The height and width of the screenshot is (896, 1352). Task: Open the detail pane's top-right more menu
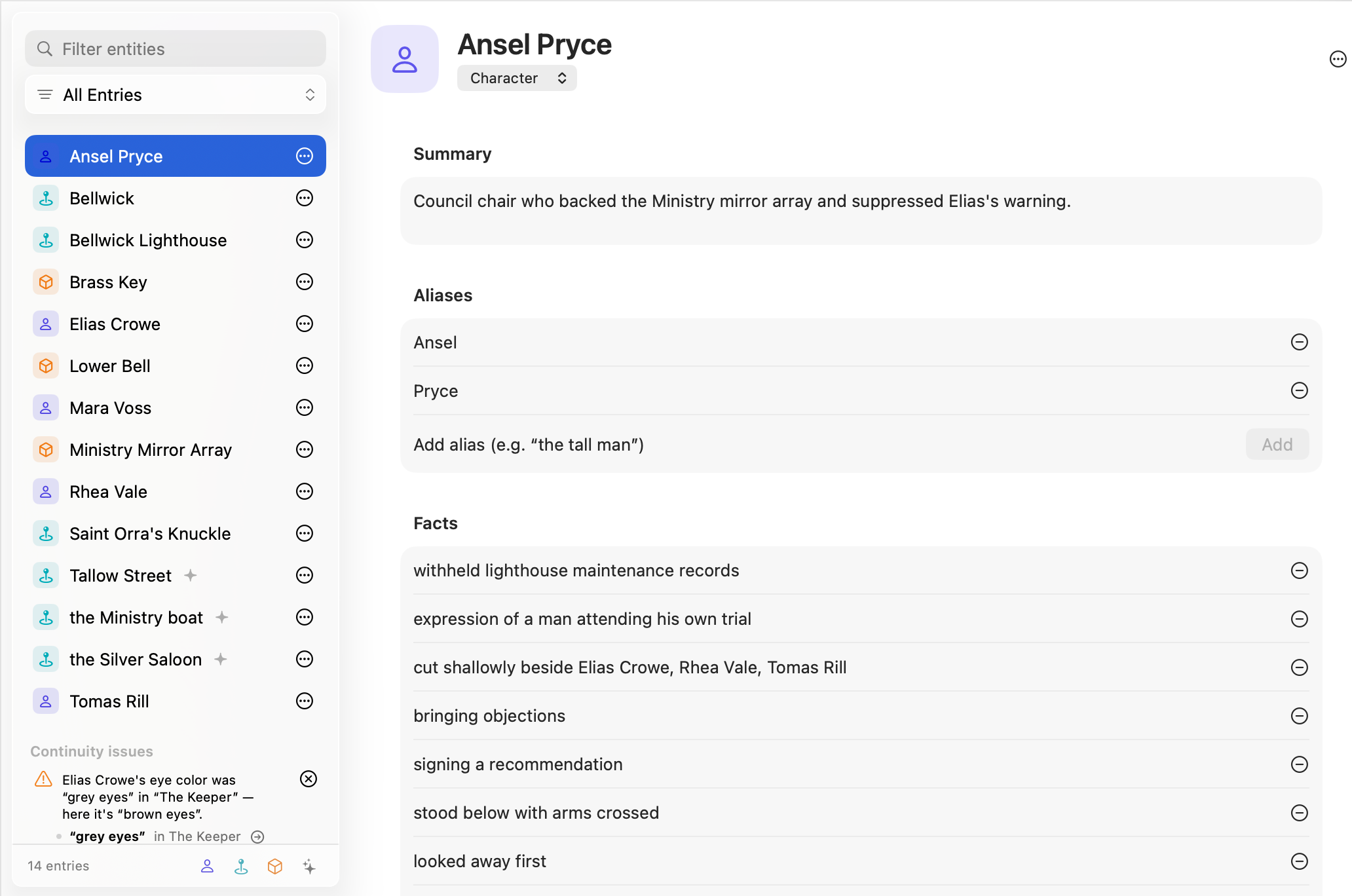click(1338, 59)
